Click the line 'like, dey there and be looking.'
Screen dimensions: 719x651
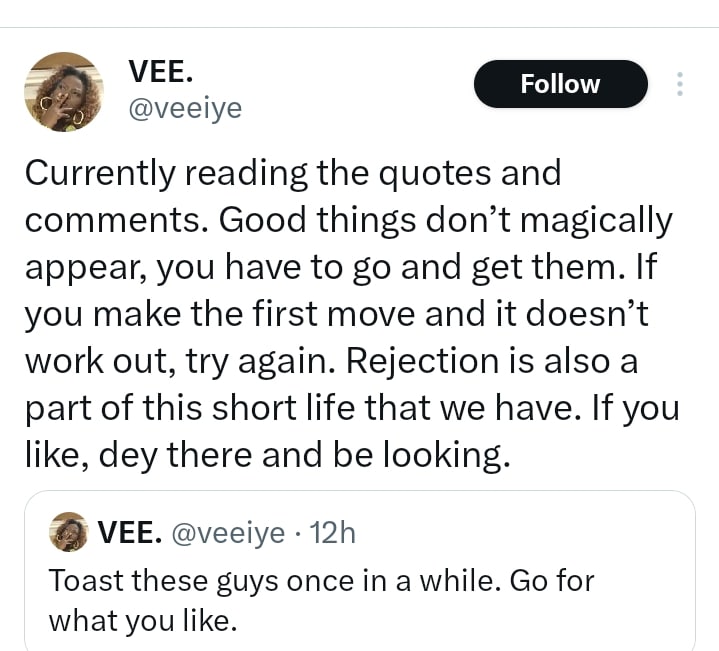[x=268, y=455]
